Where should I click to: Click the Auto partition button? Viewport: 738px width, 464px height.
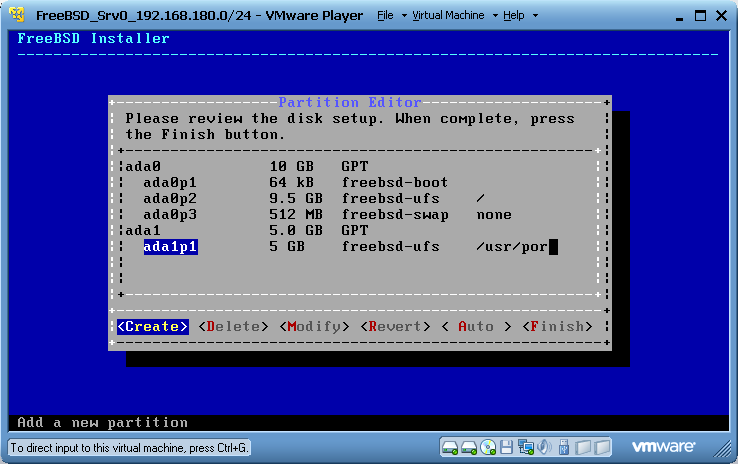pos(476,326)
